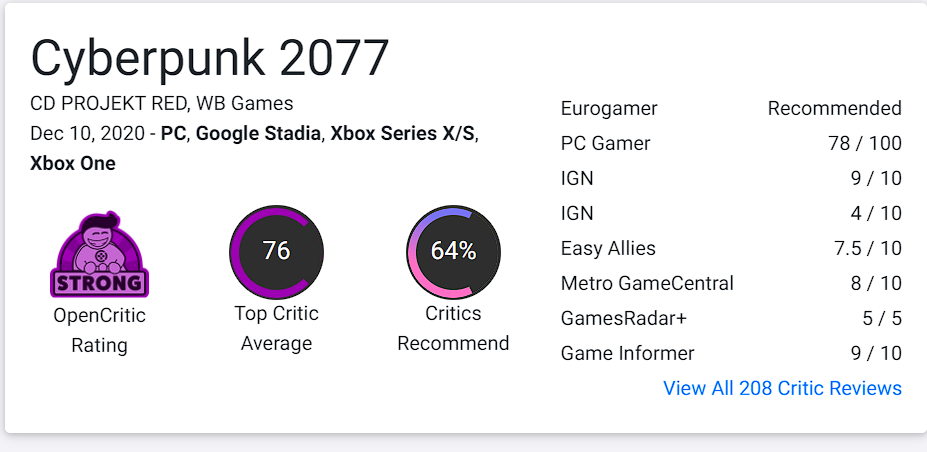Click the PC platform label
The height and width of the screenshot is (452, 927).
tap(173, 134)
